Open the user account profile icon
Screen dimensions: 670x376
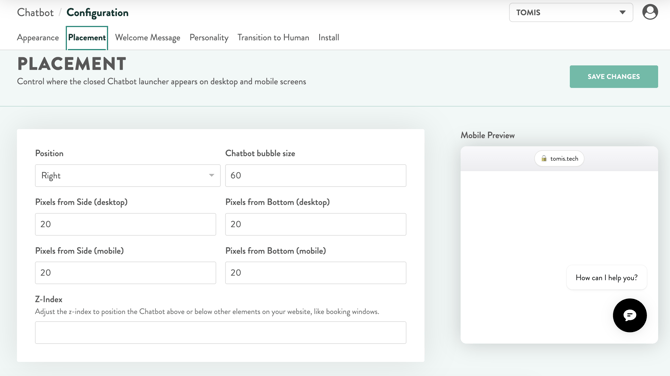coord(650,12)
